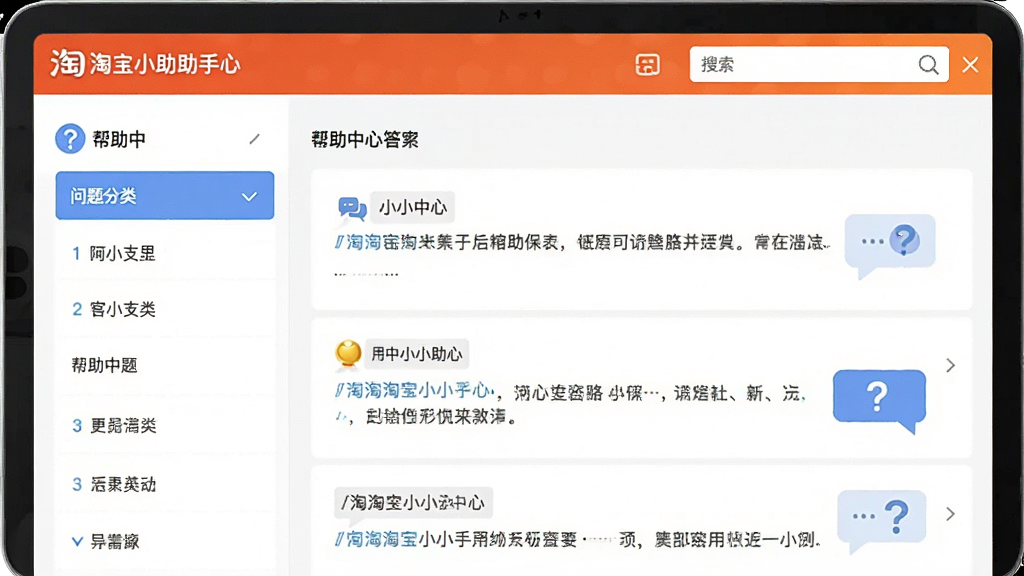Open the 帮助中题 sidebar entry
Image resolution: width=1024 pixels, height=576 pixels.
(x=165, y=365)
